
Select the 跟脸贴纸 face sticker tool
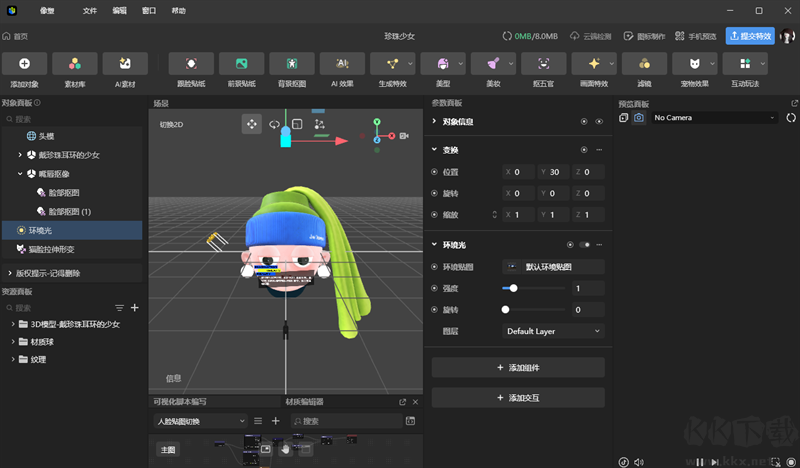point(190,64)
